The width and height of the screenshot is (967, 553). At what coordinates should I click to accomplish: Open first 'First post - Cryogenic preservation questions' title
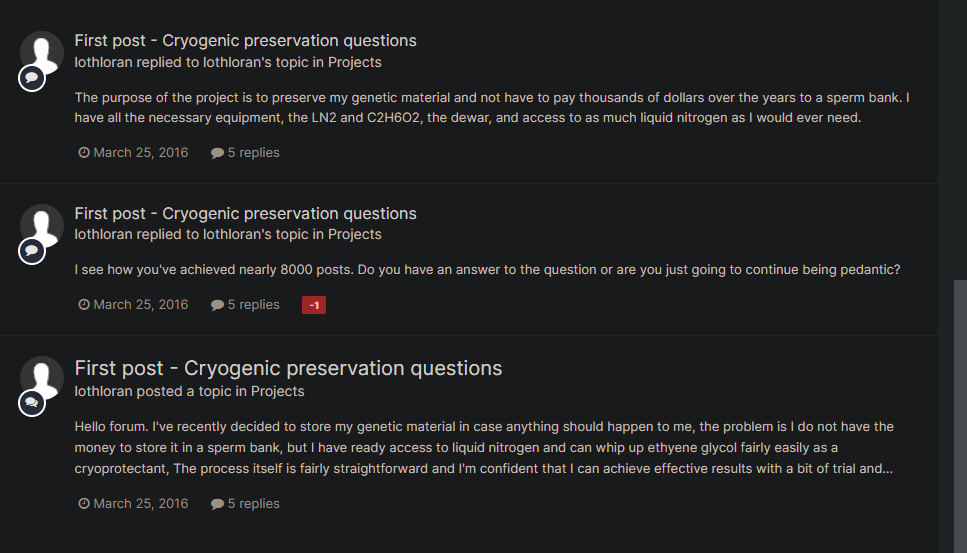tap(245, 41)
